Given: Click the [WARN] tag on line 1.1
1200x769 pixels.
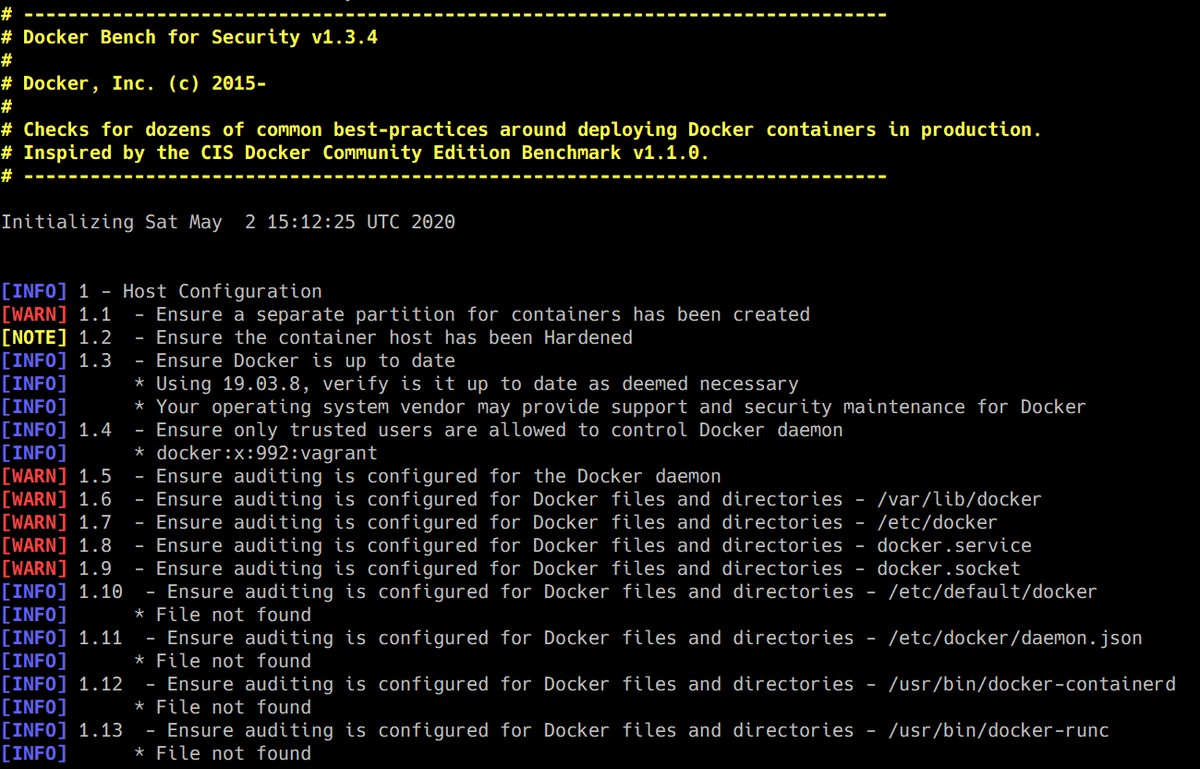Looking at the screenshot, I should click(x=34, y=315).
